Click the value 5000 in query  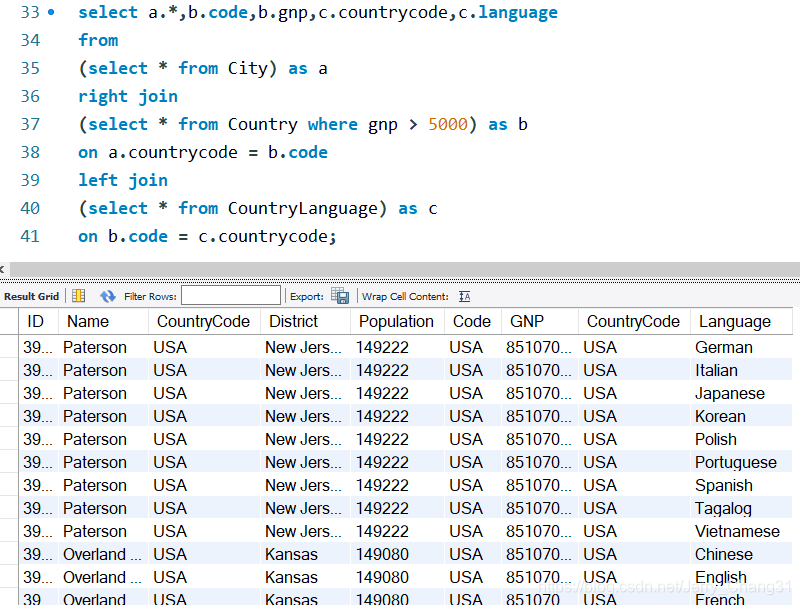tap(447, 124)
